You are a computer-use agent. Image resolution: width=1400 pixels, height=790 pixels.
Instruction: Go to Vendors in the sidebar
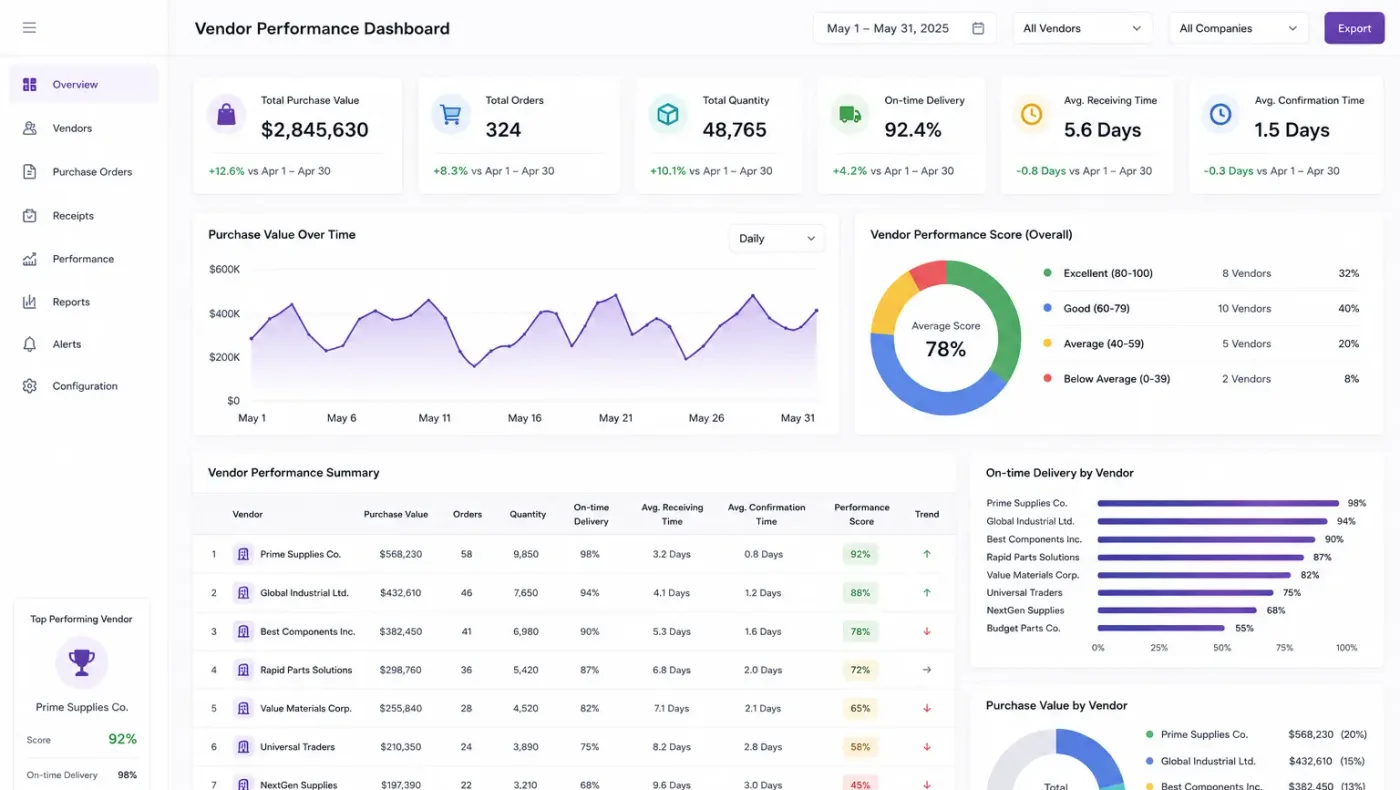coord(84,128)
